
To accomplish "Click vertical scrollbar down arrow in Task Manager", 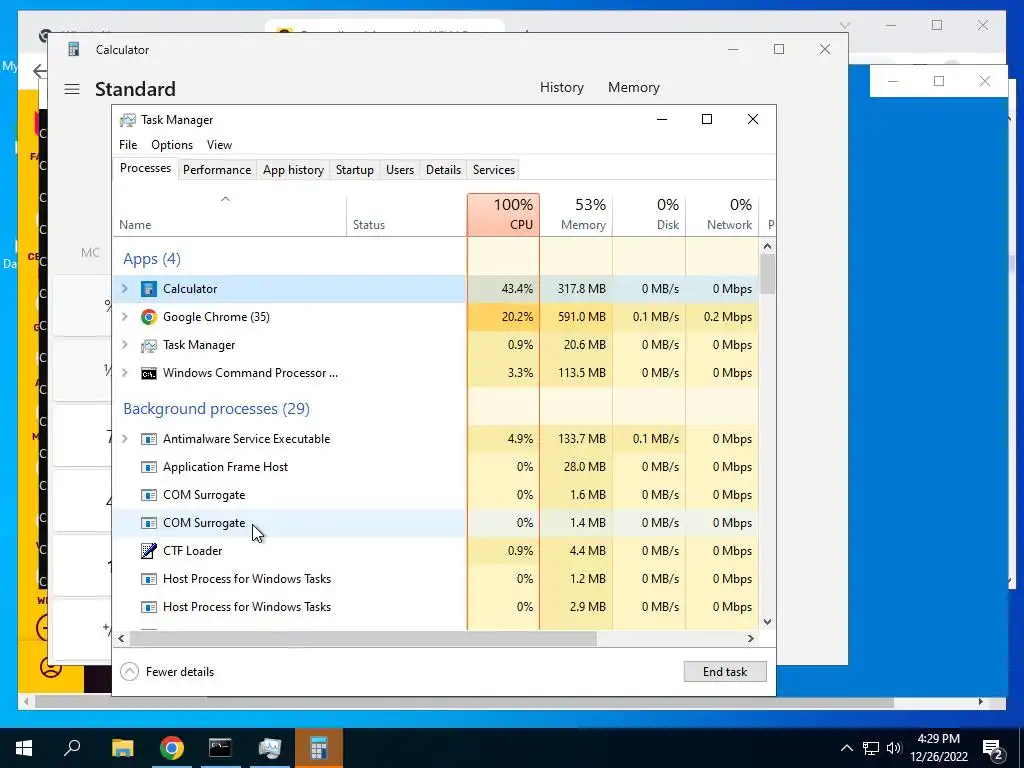I will 767,622.
